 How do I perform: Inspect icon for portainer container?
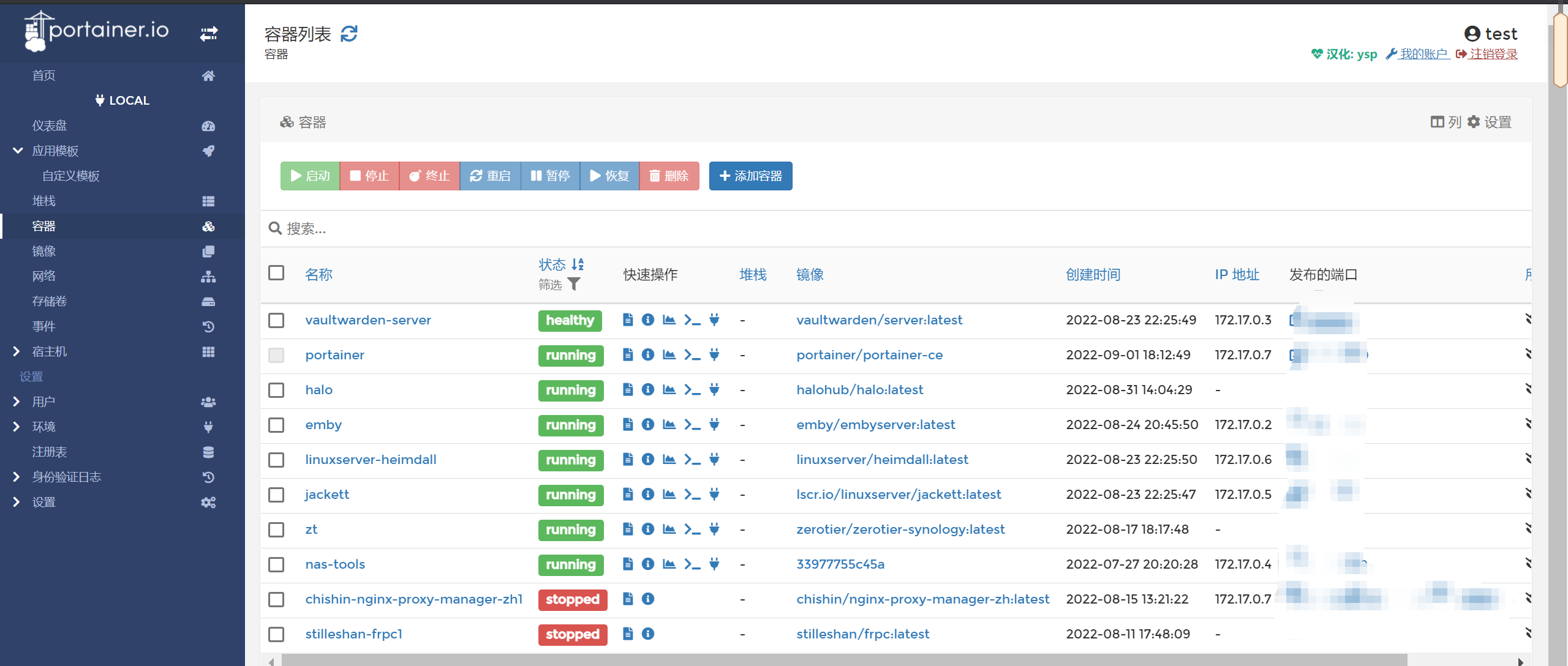[647, 354]
